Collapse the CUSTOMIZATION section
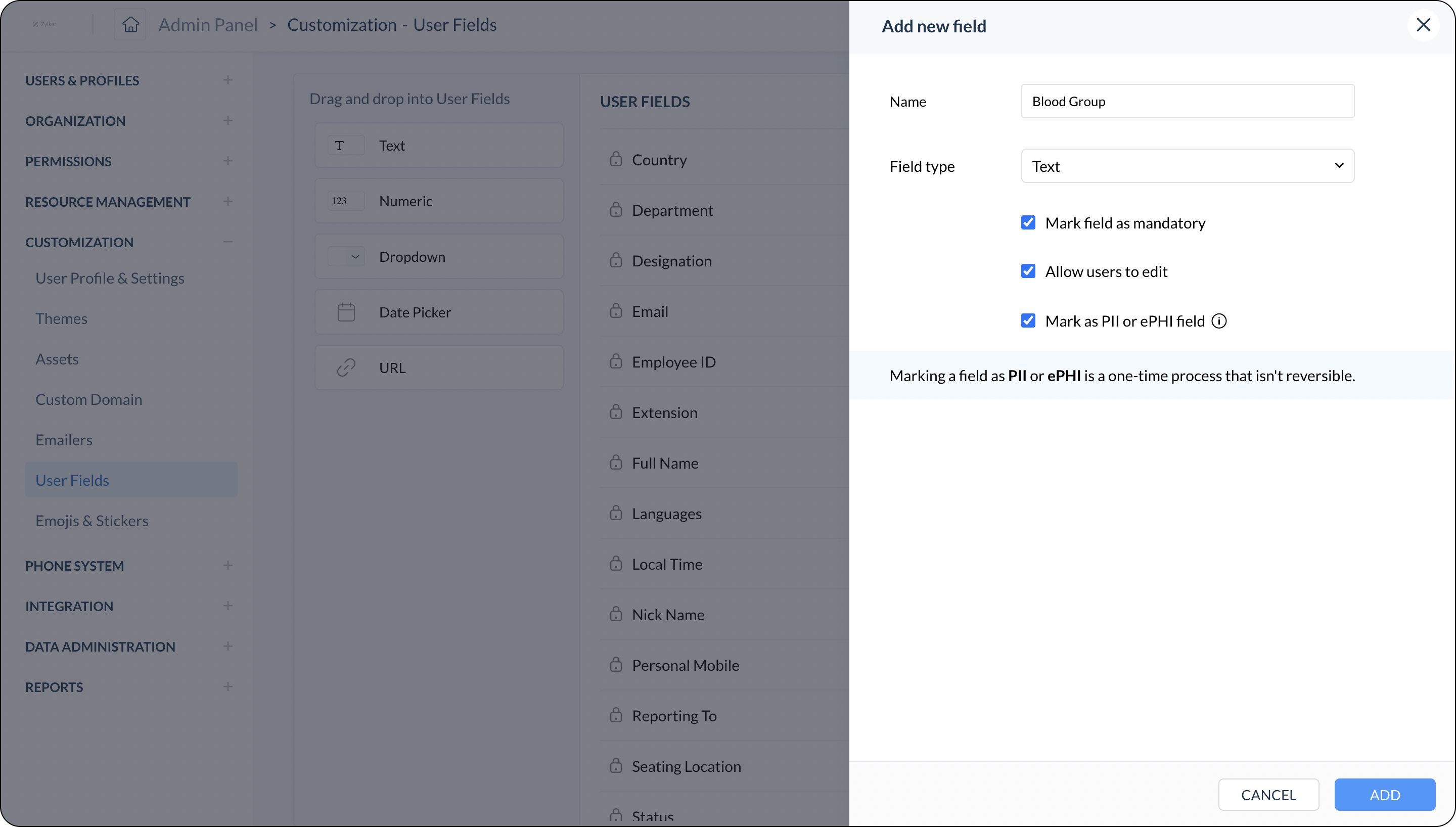 click(x=227, y=242)
